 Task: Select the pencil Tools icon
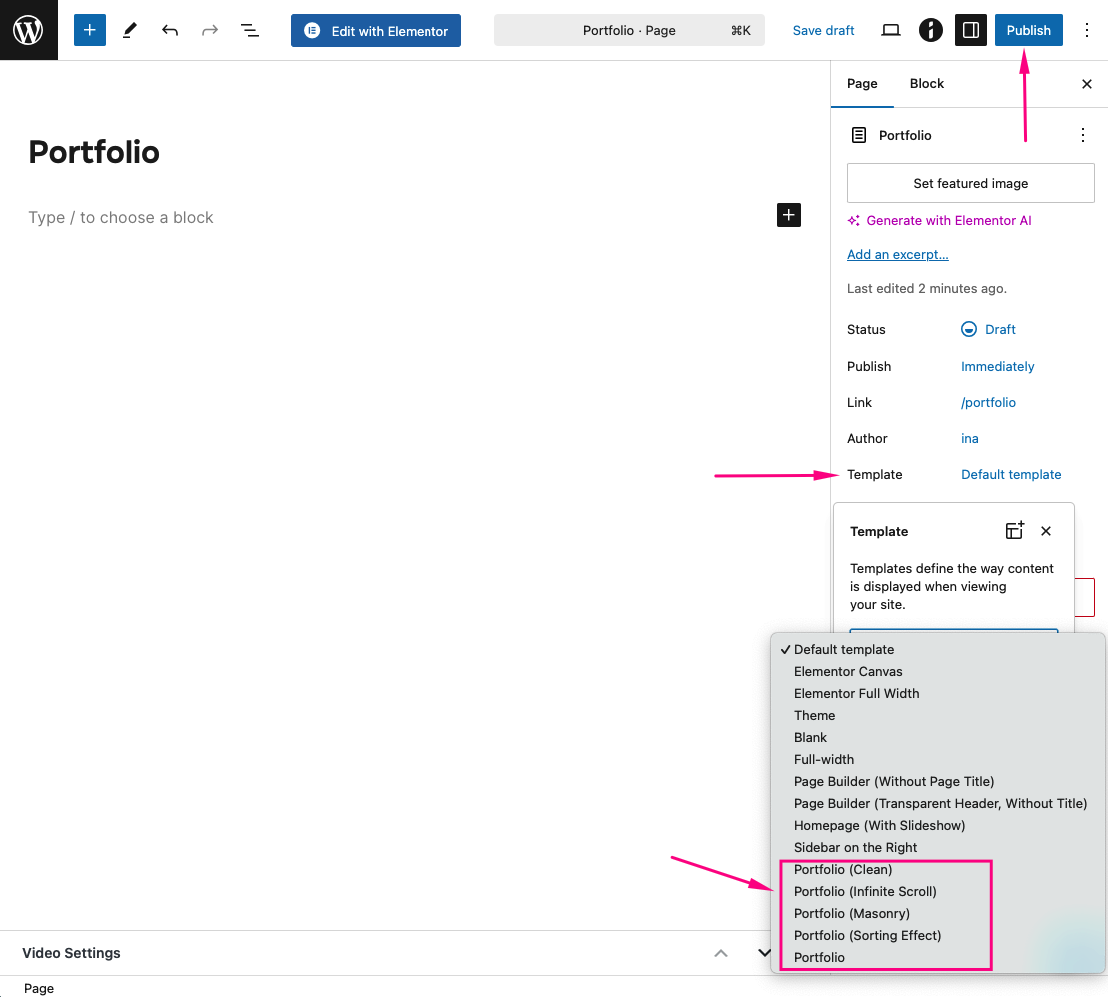point(130,30)
